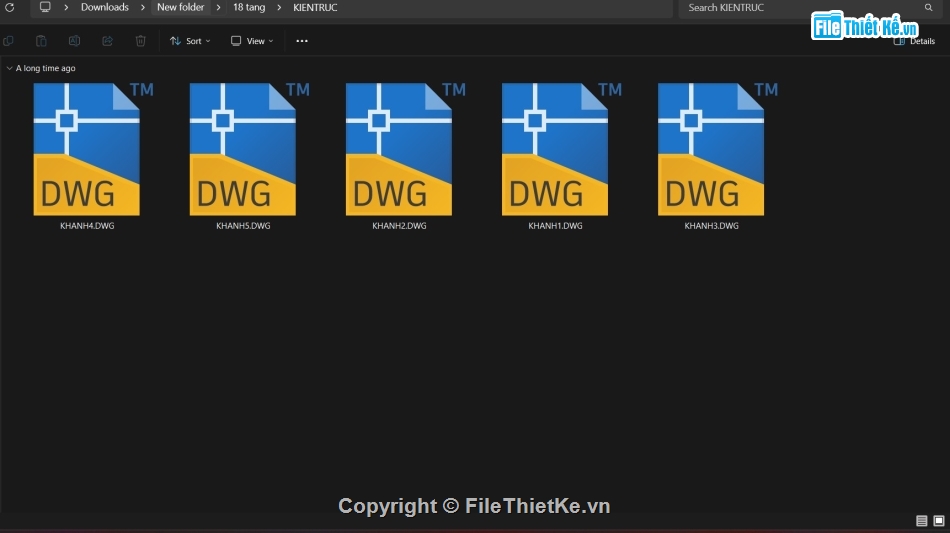The width and height of the screenshot is (950, 533).
Task: Click the Paste toolbar icon
Action: coord(41,41)
